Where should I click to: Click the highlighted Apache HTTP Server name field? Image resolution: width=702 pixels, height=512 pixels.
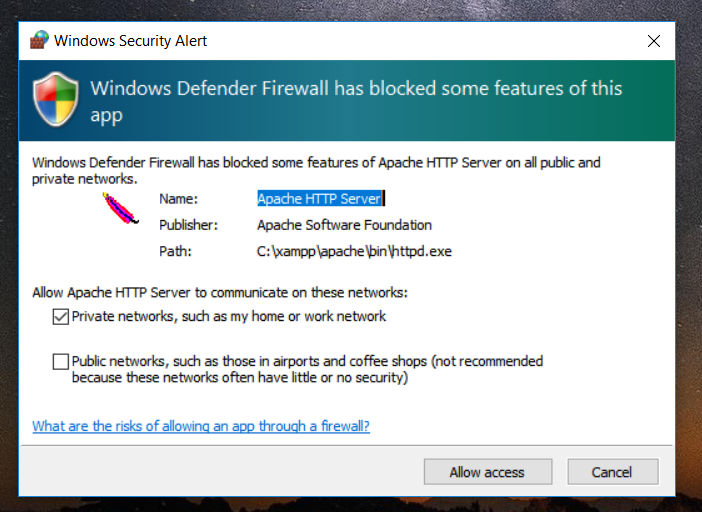point(321,199)
